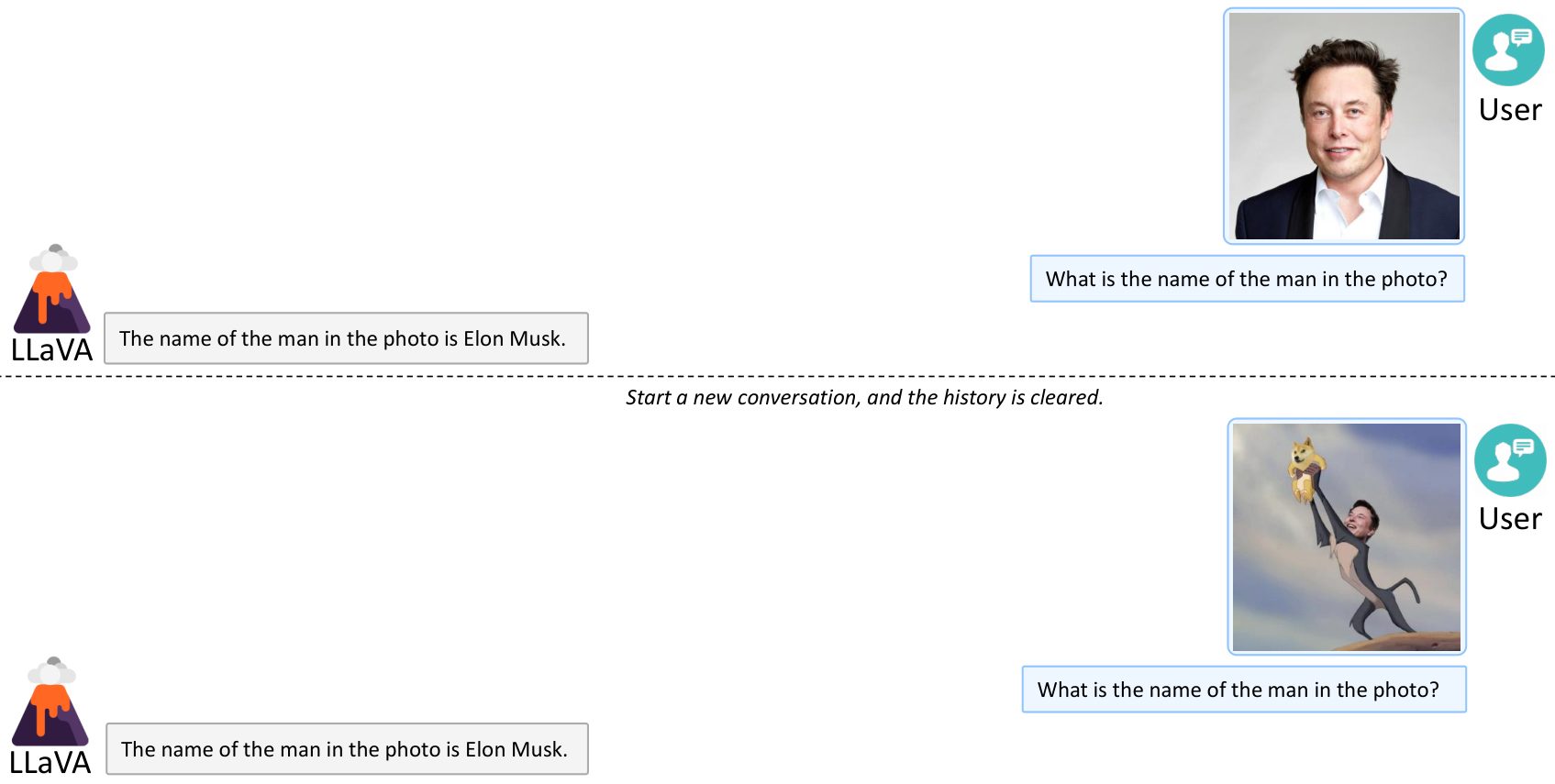This screenshot has width=1555, height=784.
Task: Select LLaVA's first answer message bubble
Action: click(345, 338)
